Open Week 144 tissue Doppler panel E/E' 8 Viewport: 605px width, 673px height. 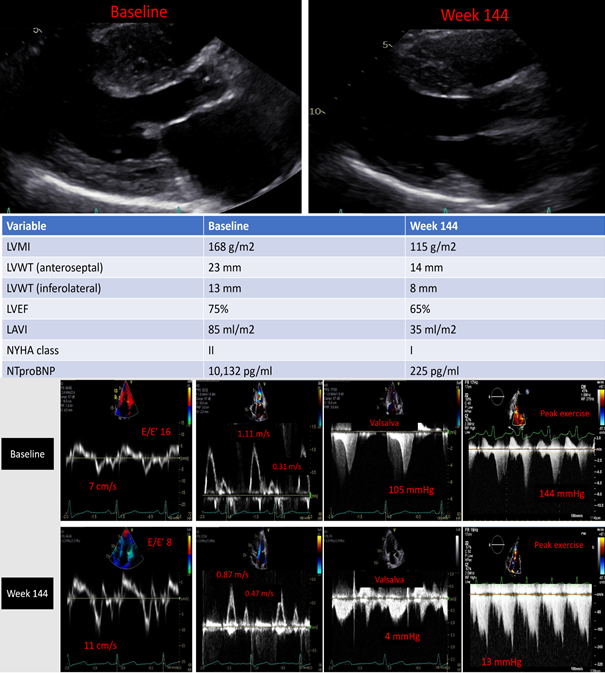click(x=126, y=596)
